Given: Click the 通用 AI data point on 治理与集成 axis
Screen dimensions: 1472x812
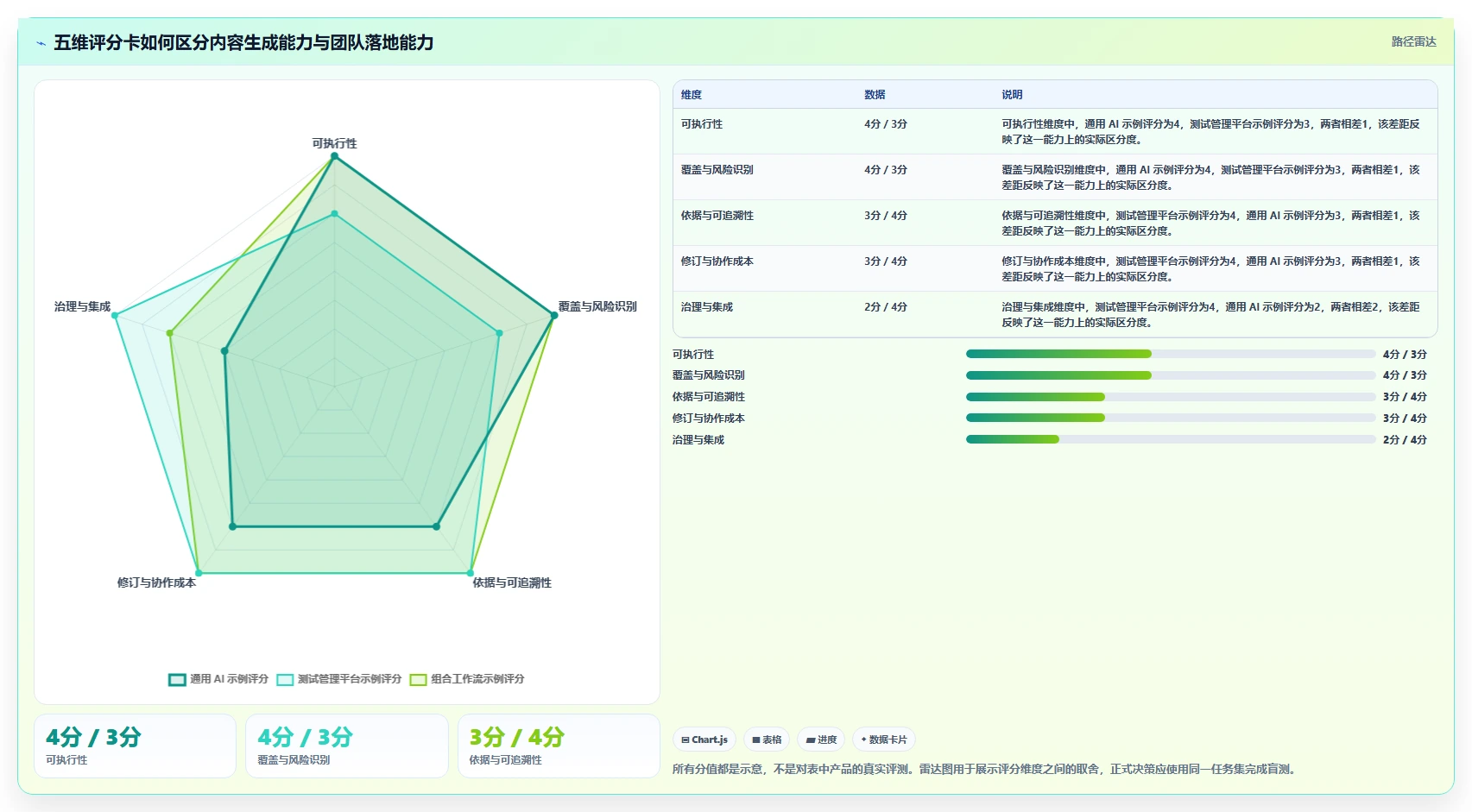Looking at the screenshot, I should tap(224, 351).
